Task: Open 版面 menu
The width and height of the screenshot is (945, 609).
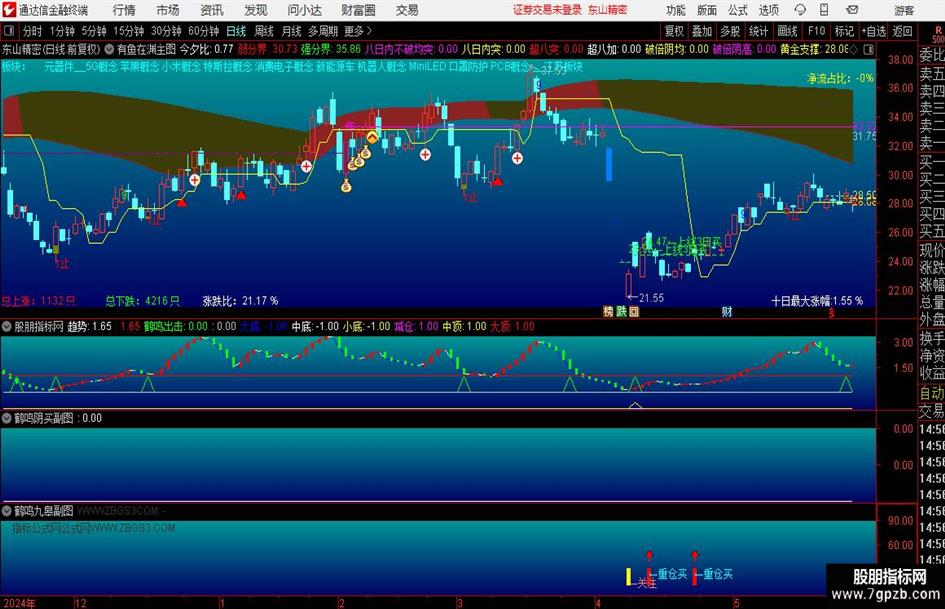Action: pyautogui.click(x=706, y=10)
